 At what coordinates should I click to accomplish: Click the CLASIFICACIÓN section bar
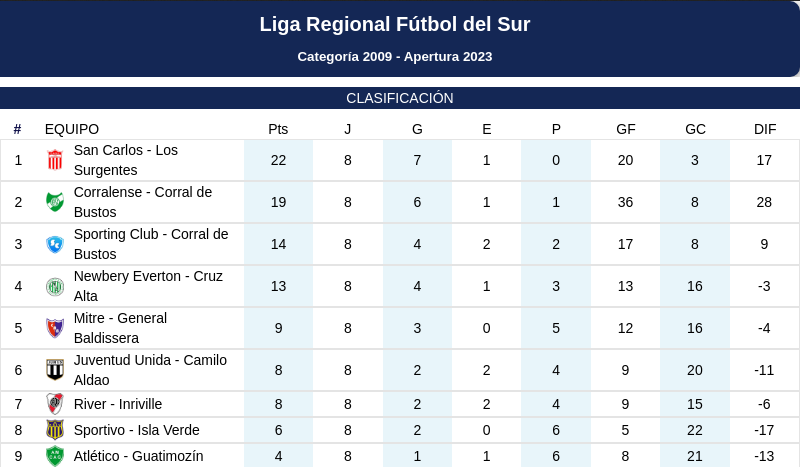(400, 98)
